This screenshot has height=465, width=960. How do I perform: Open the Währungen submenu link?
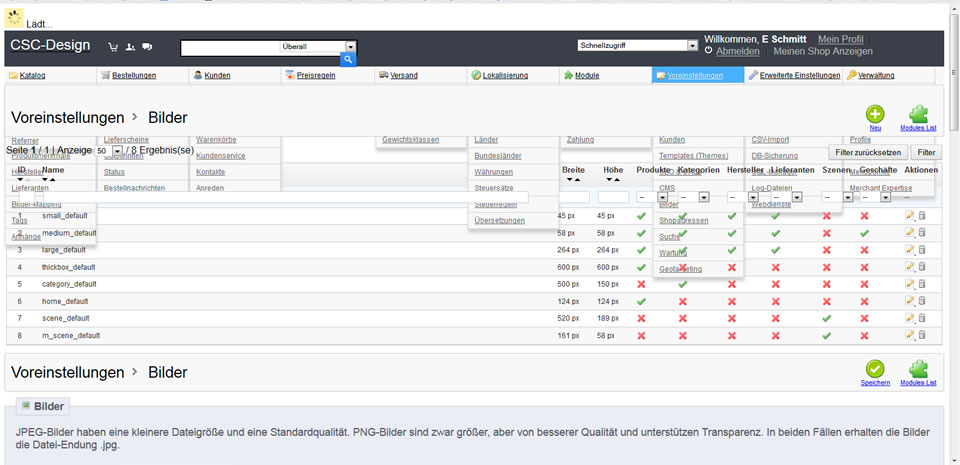(x=493, y=172)
